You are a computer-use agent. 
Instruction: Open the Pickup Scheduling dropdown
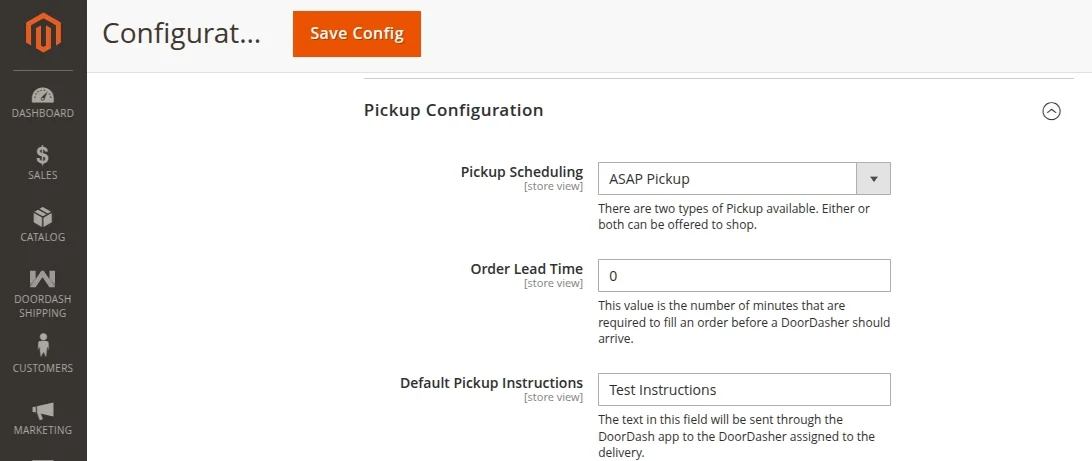click(743, 179)
